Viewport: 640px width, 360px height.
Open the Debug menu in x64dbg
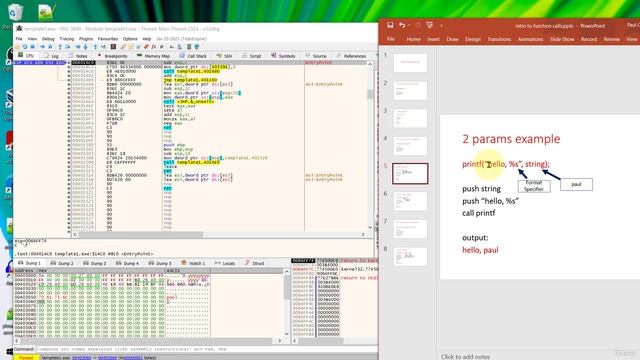point(48,39)
